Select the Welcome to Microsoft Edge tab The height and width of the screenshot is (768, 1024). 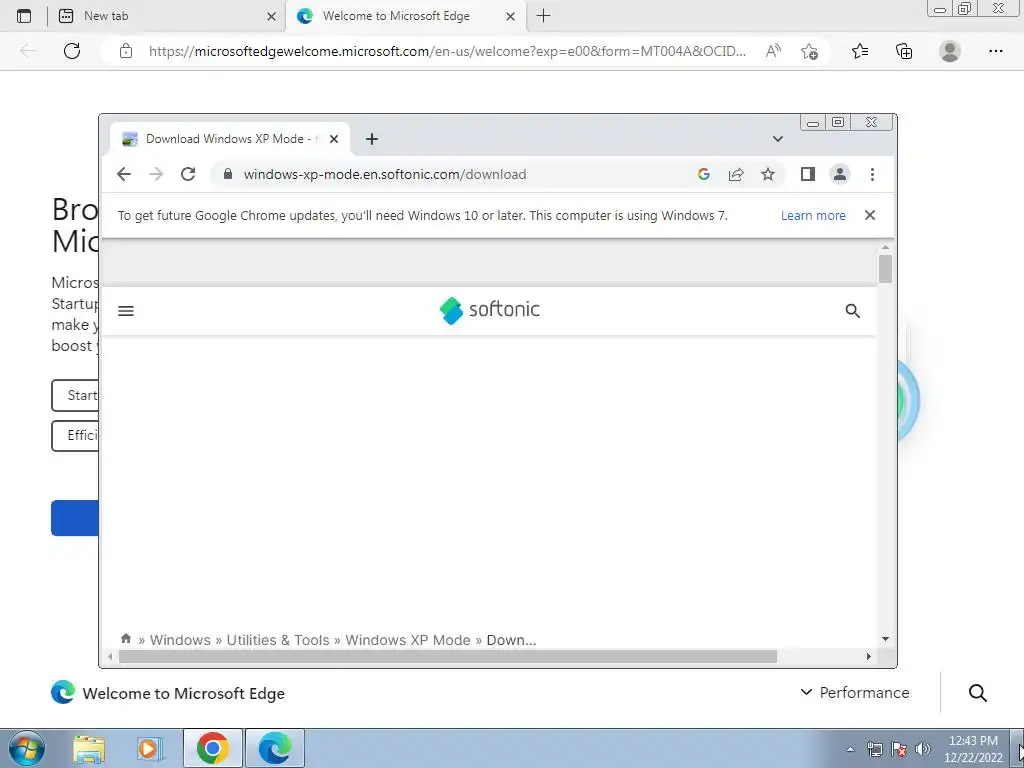404,16
